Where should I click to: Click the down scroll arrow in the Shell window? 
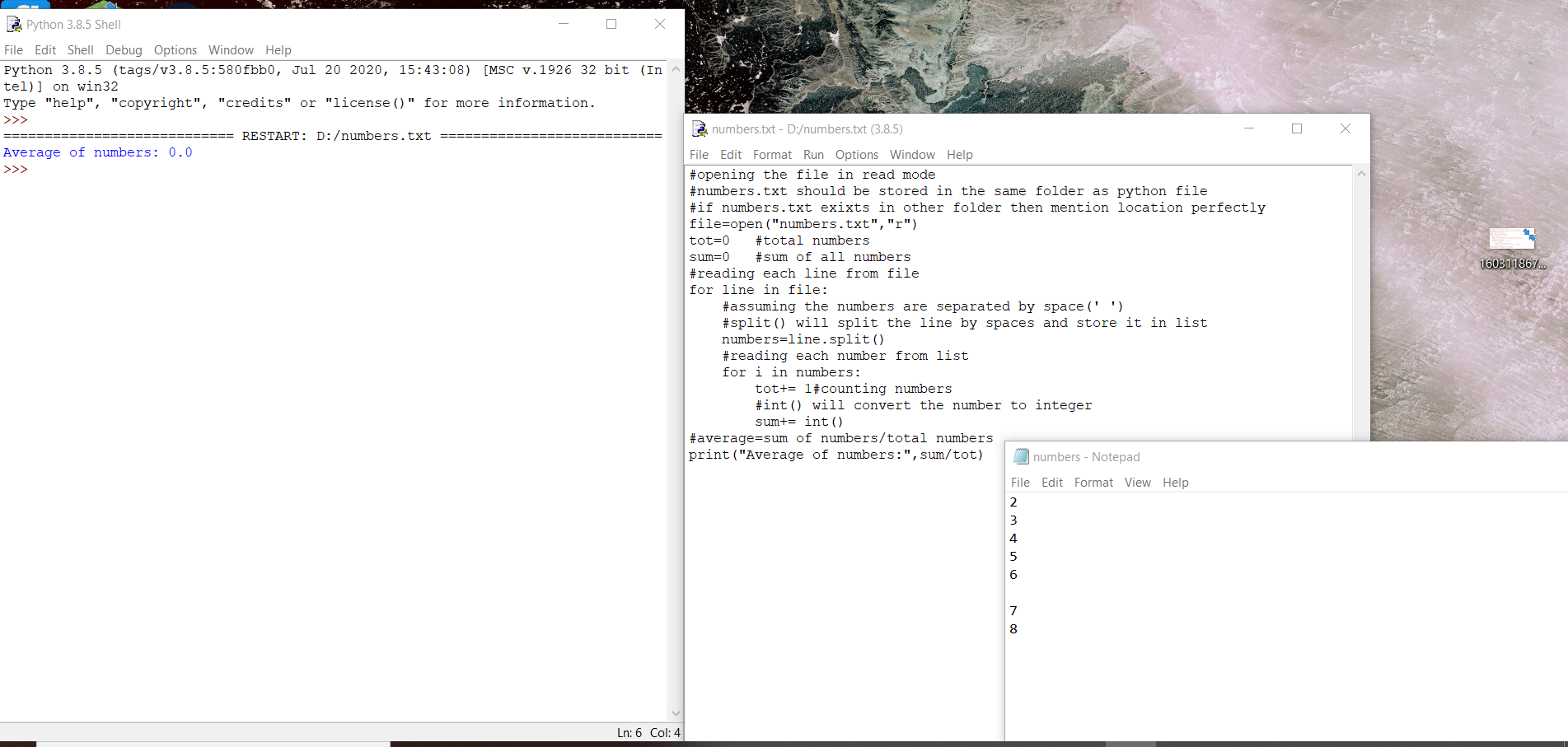pos(676,714)
